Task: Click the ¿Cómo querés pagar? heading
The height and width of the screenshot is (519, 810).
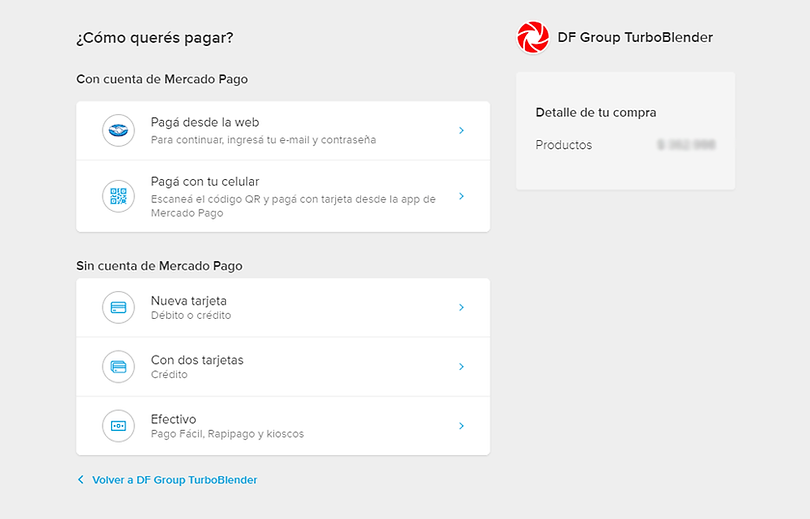Action: tap(155, 38)
